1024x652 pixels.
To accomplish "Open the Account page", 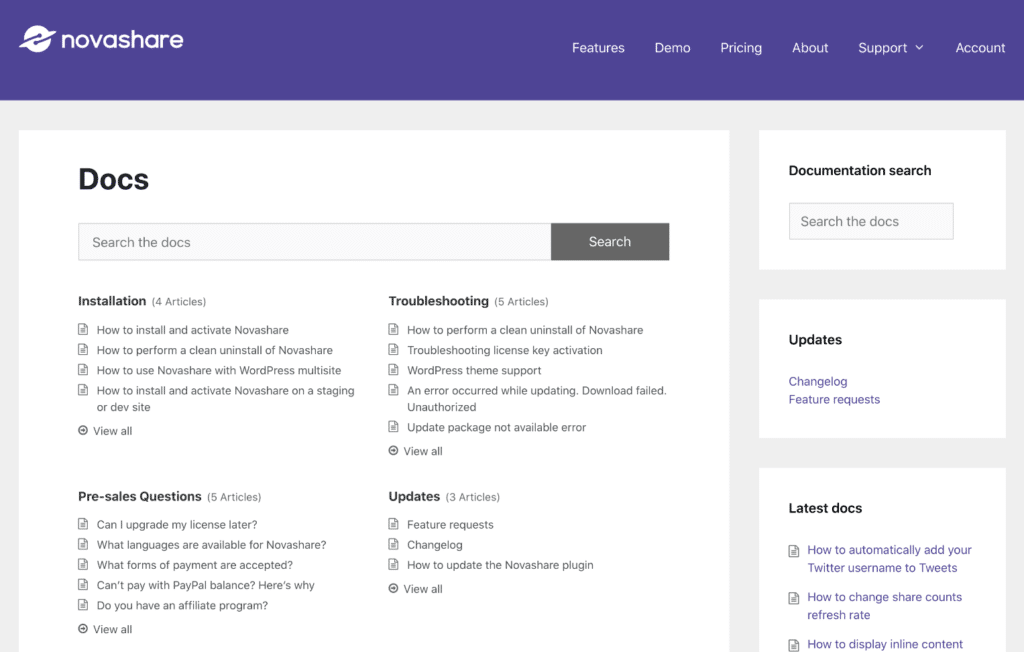I will (980, 47).
